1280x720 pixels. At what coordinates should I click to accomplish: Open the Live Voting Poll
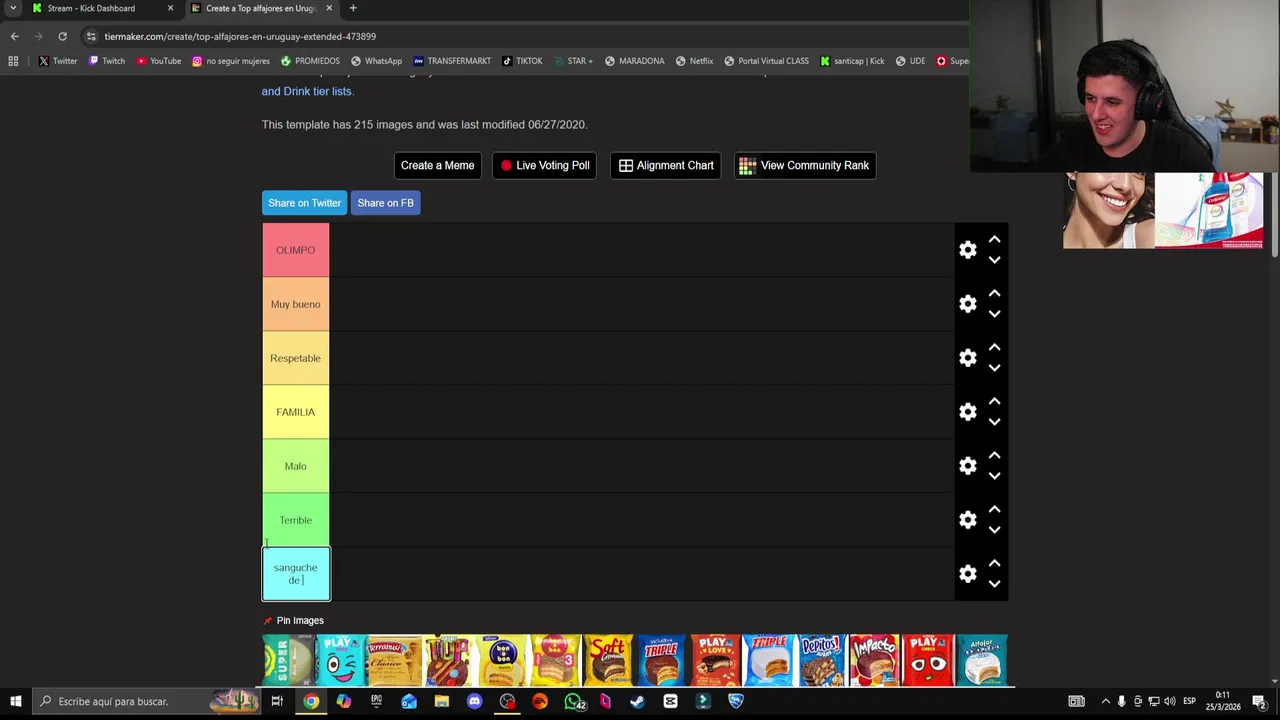coord(545,165)
